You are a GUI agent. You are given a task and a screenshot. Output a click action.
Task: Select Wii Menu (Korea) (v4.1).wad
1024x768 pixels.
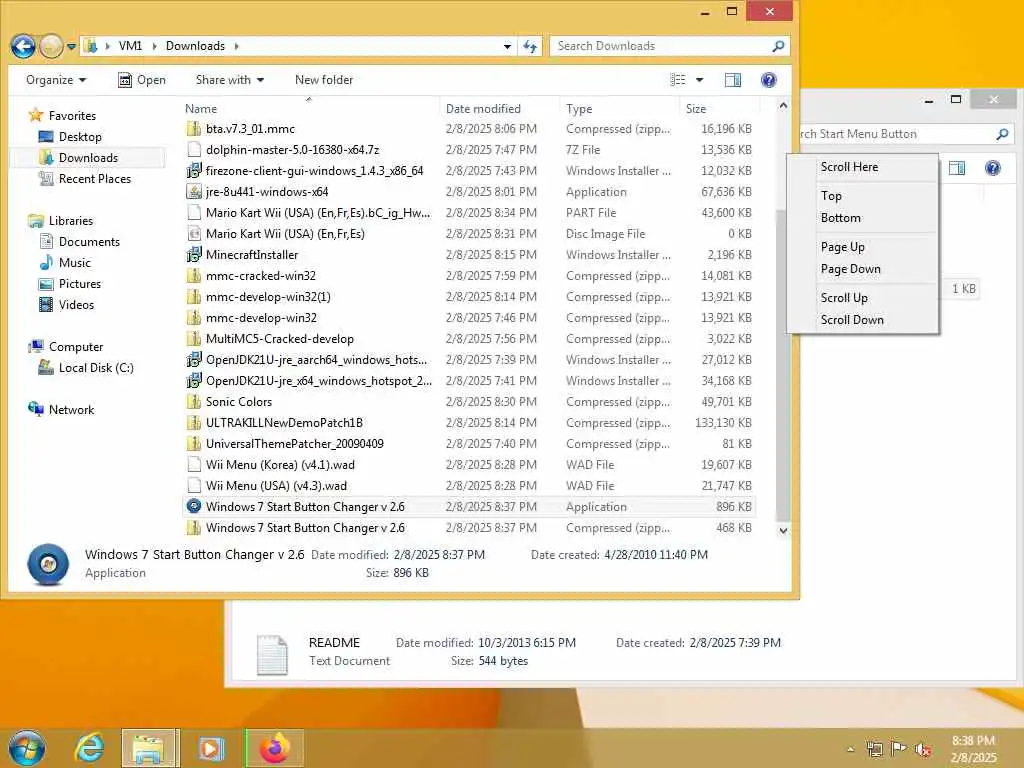pyautogui.click(x=280, y=464)
